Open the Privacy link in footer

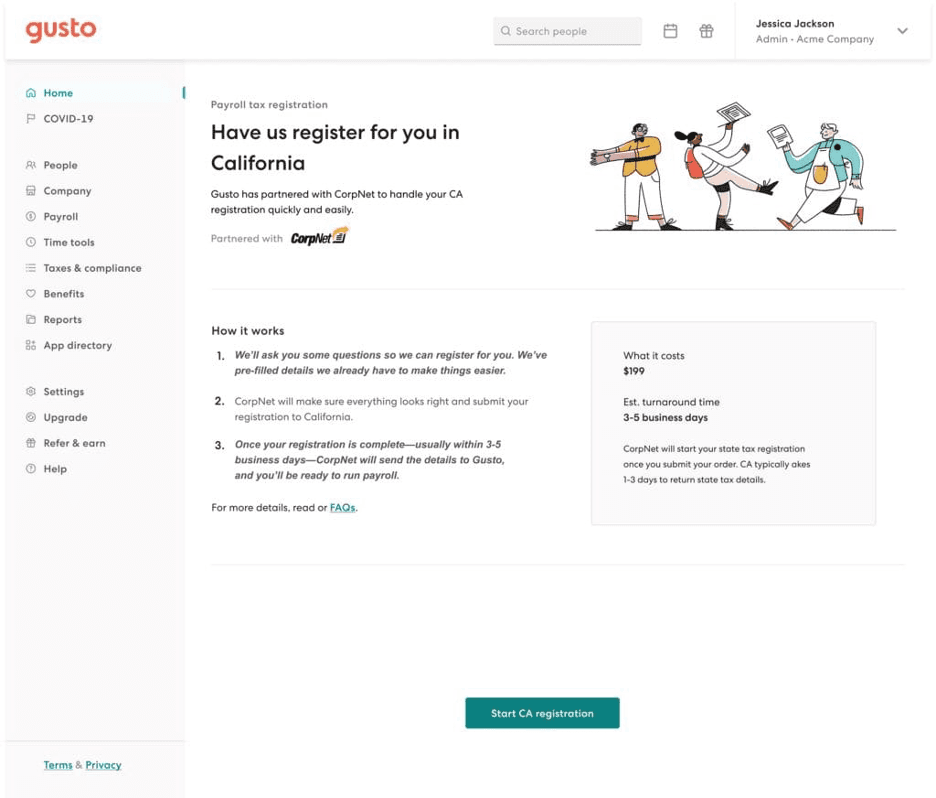[103, 765]
